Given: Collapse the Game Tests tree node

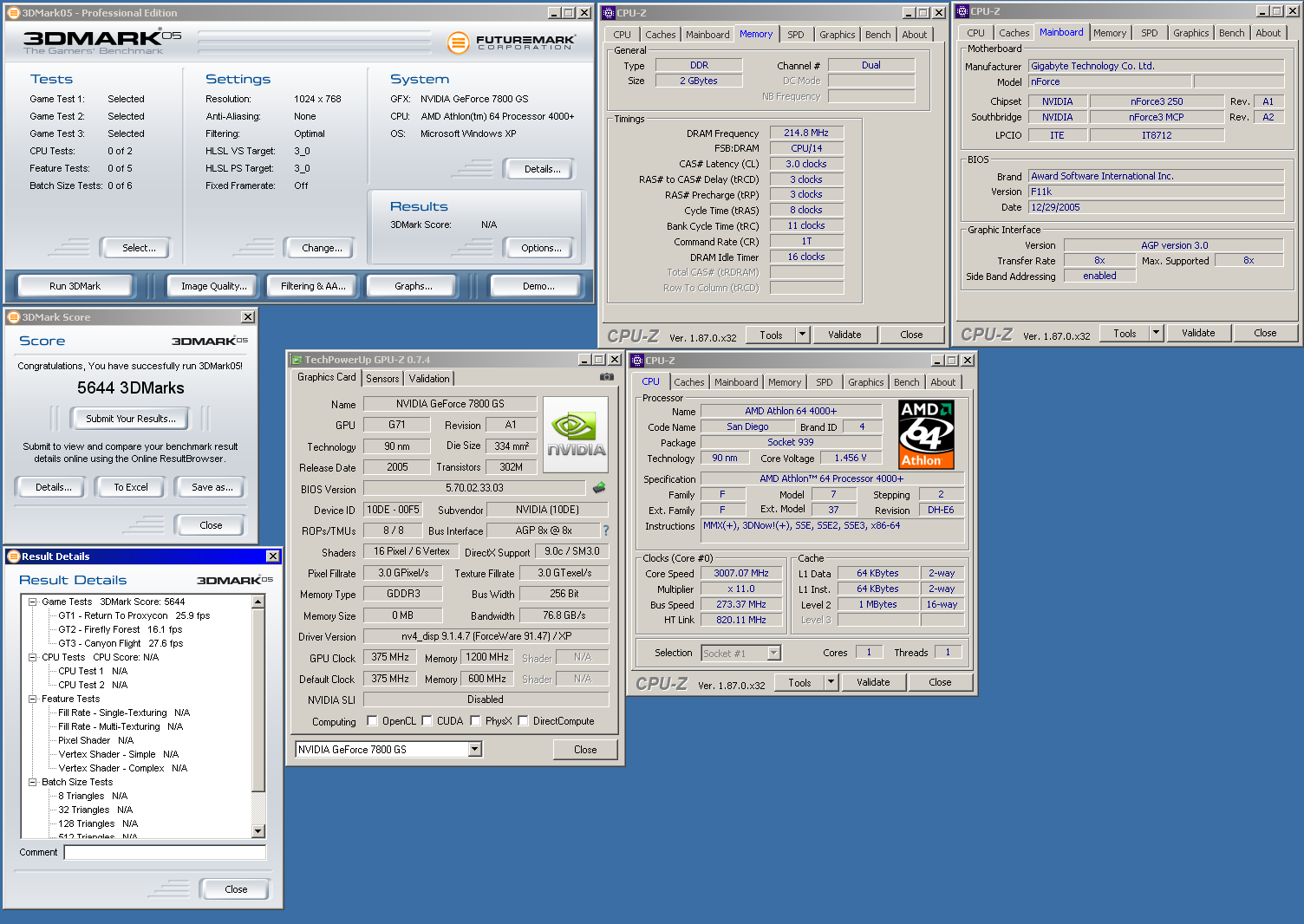Looking at the screenshot, I should tap(32, 602).
